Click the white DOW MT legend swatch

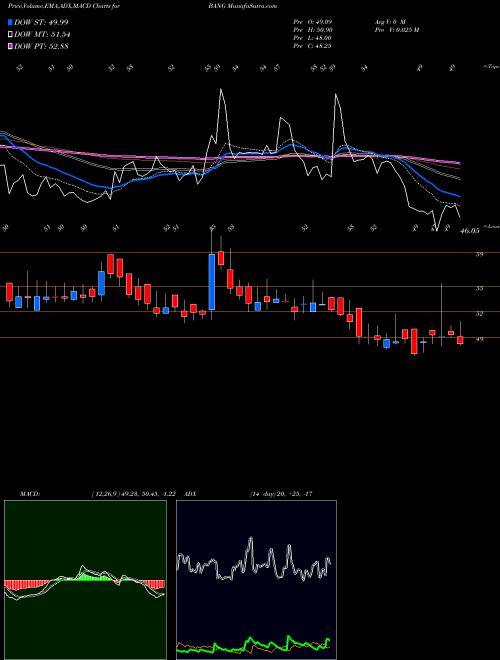tap(11, 35)
